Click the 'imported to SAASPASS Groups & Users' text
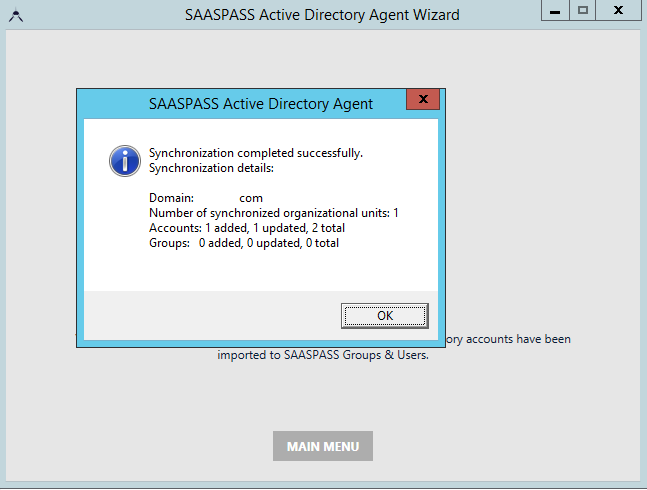This screenshot has height=490, width=647. [x=322, y=354]
